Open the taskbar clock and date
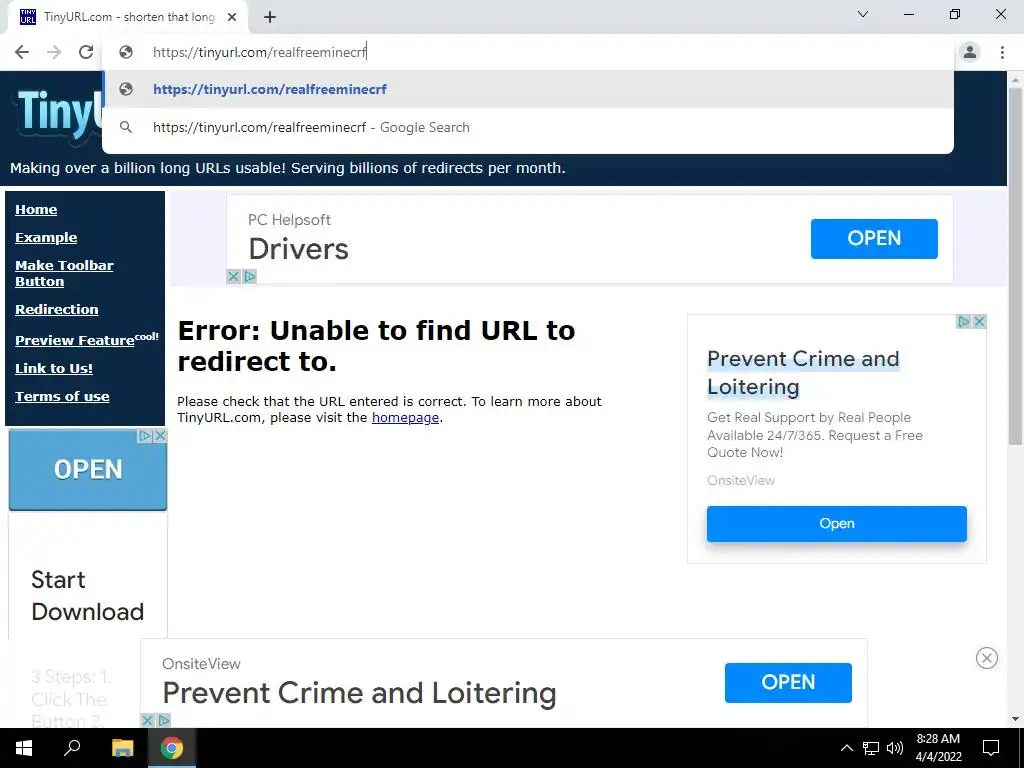Image resolution: width=1024 pixels, height=768 pixels. tap(938, 748)
